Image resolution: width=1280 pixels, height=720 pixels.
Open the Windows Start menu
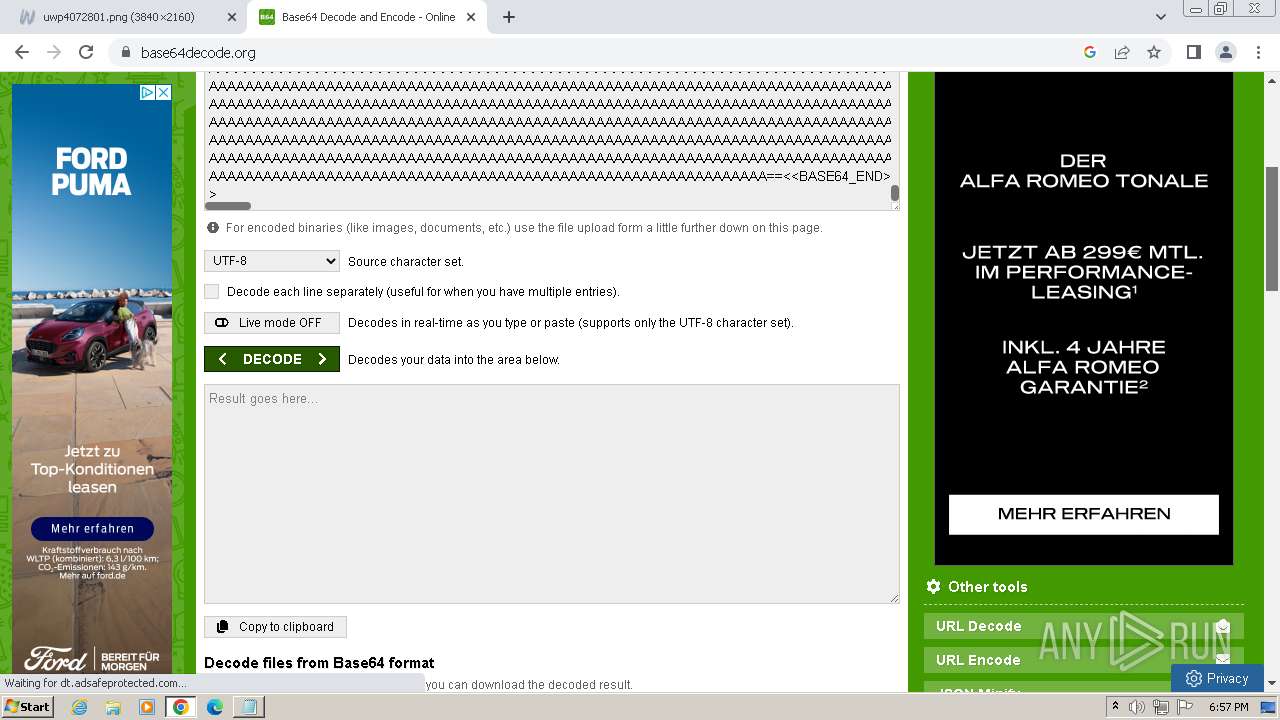27,707
